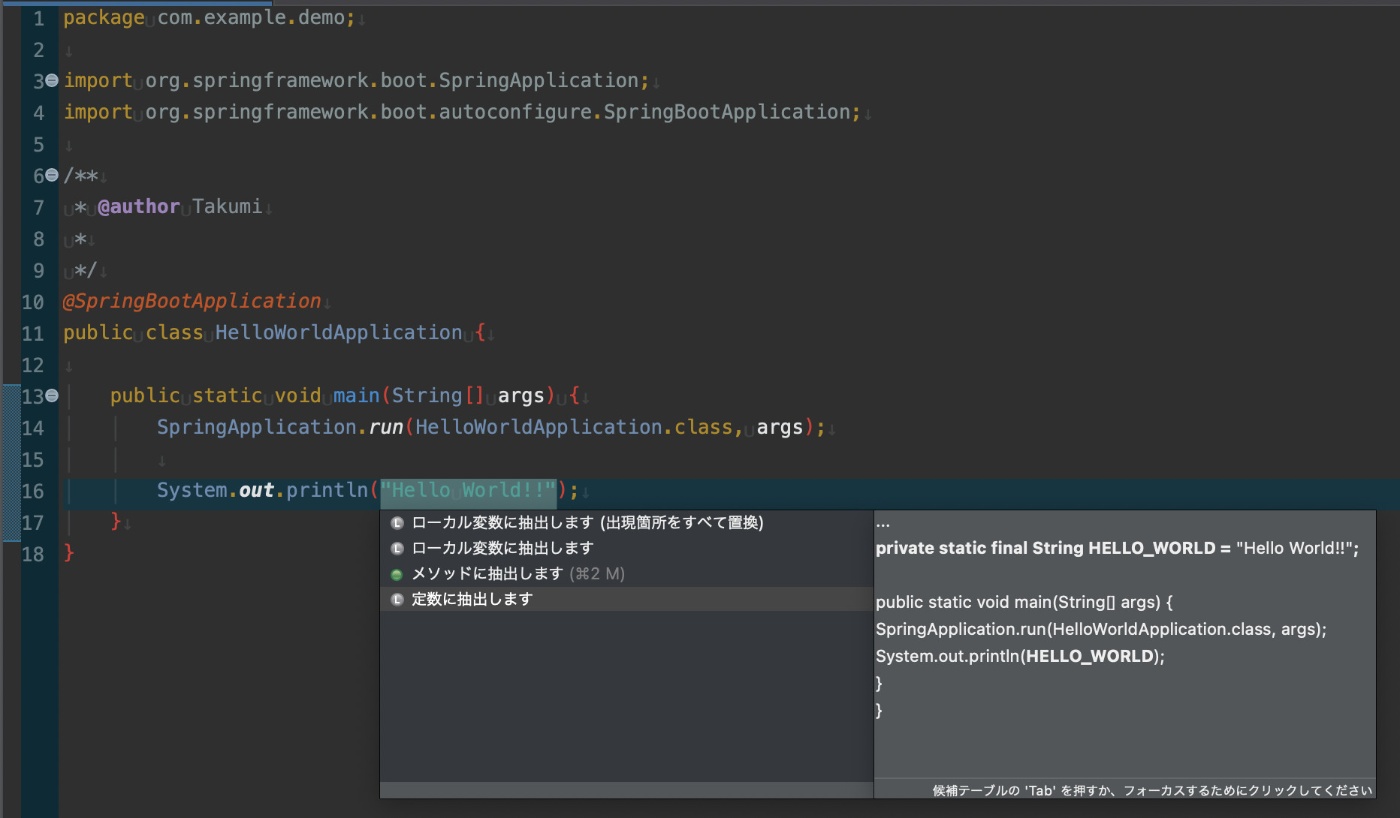
Task: Click the "import" keyword on line 4
Action: (x=98, y=112)
